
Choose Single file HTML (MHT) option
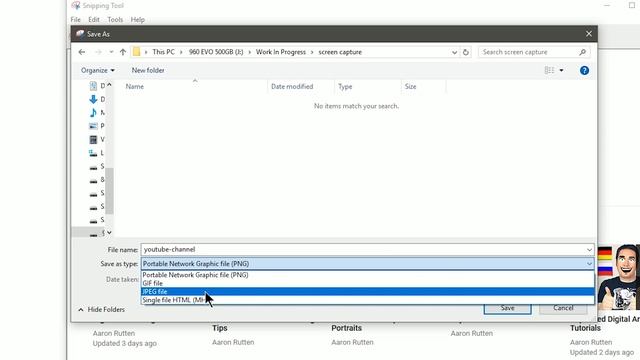coord(367,300)
